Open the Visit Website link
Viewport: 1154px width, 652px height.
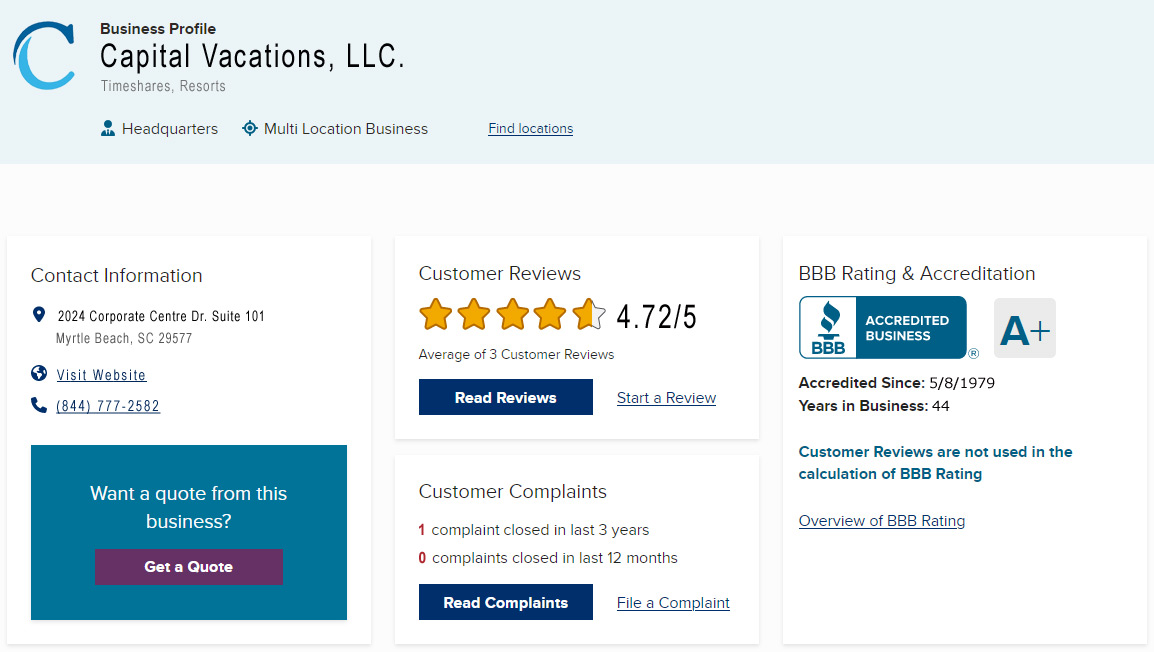pyautogui.click(x=101, y=375)
